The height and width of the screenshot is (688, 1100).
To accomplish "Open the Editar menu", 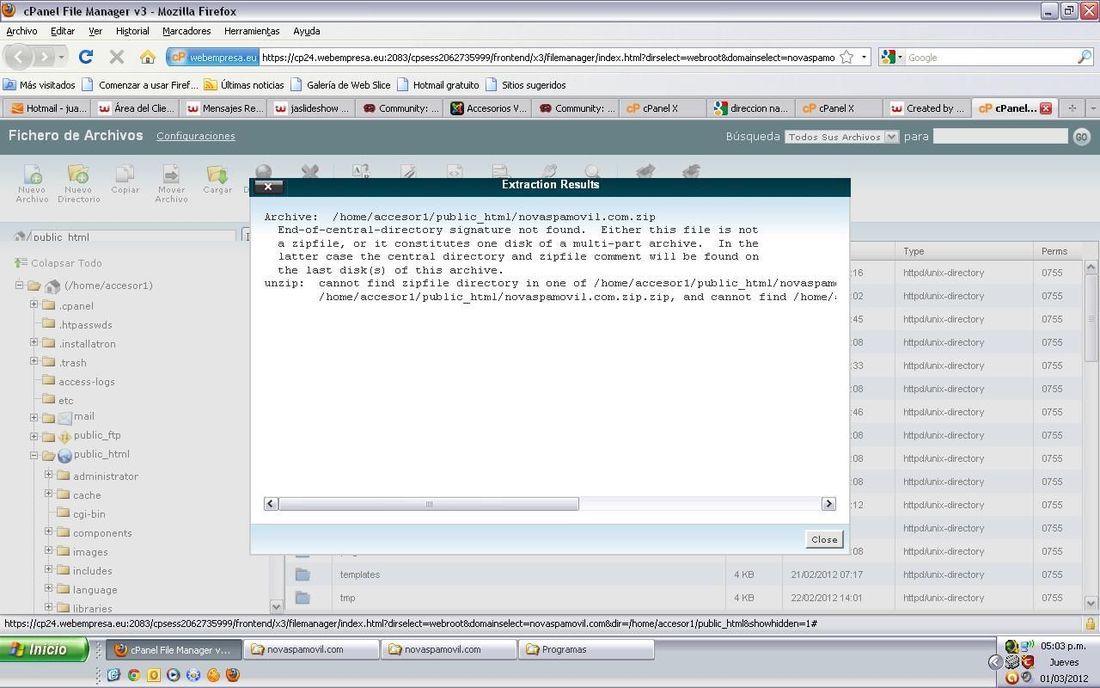I will [62, 31].
